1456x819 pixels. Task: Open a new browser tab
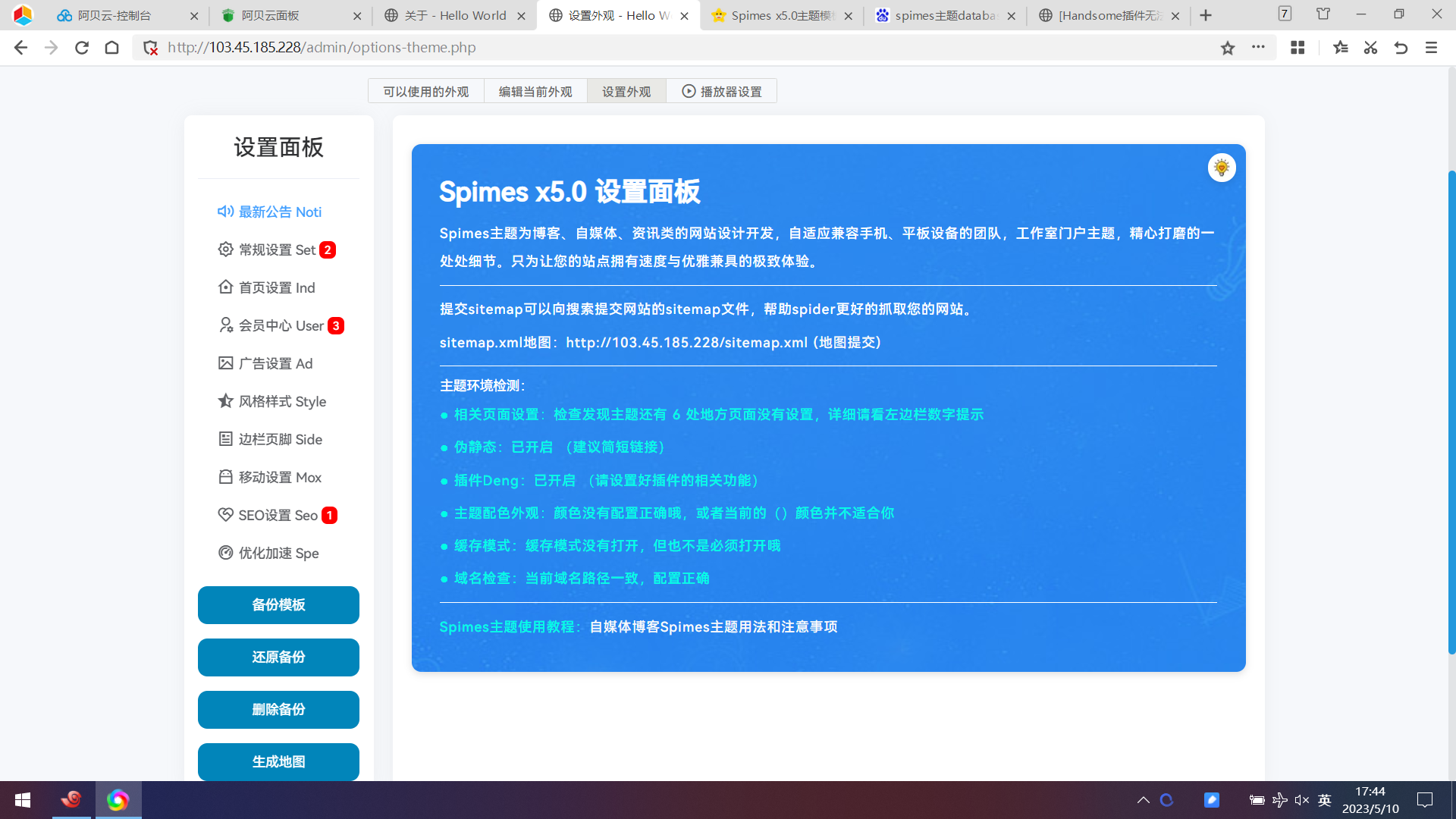(1206, 15)
